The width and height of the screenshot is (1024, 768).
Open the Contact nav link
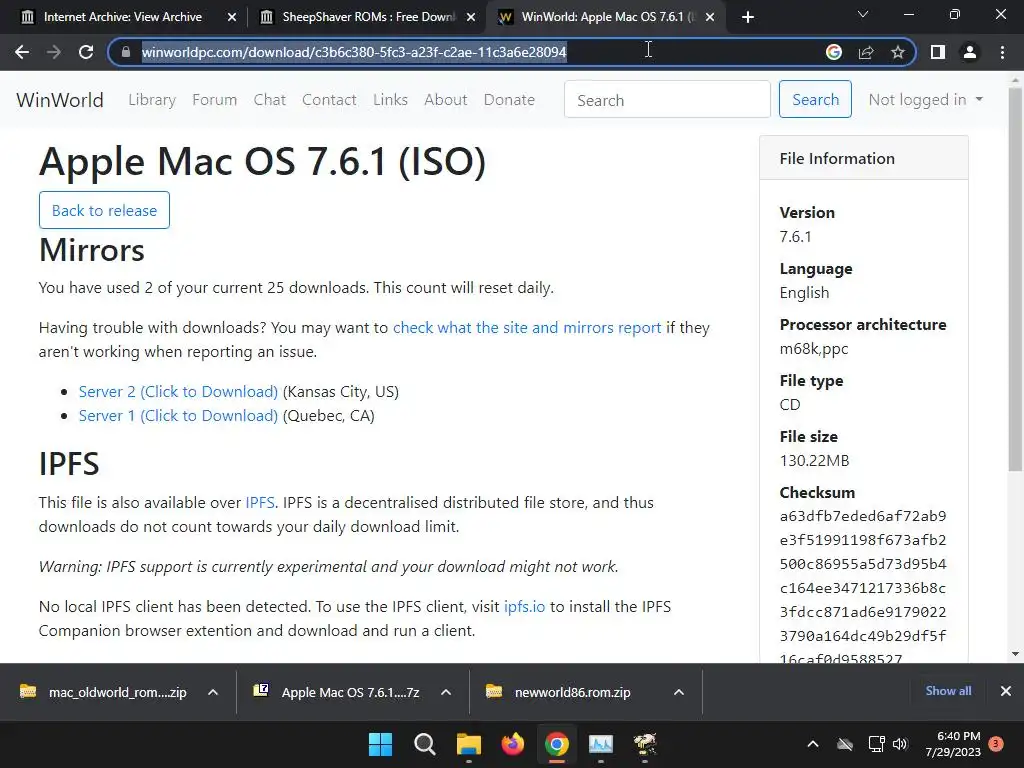[x=329, y=100]
